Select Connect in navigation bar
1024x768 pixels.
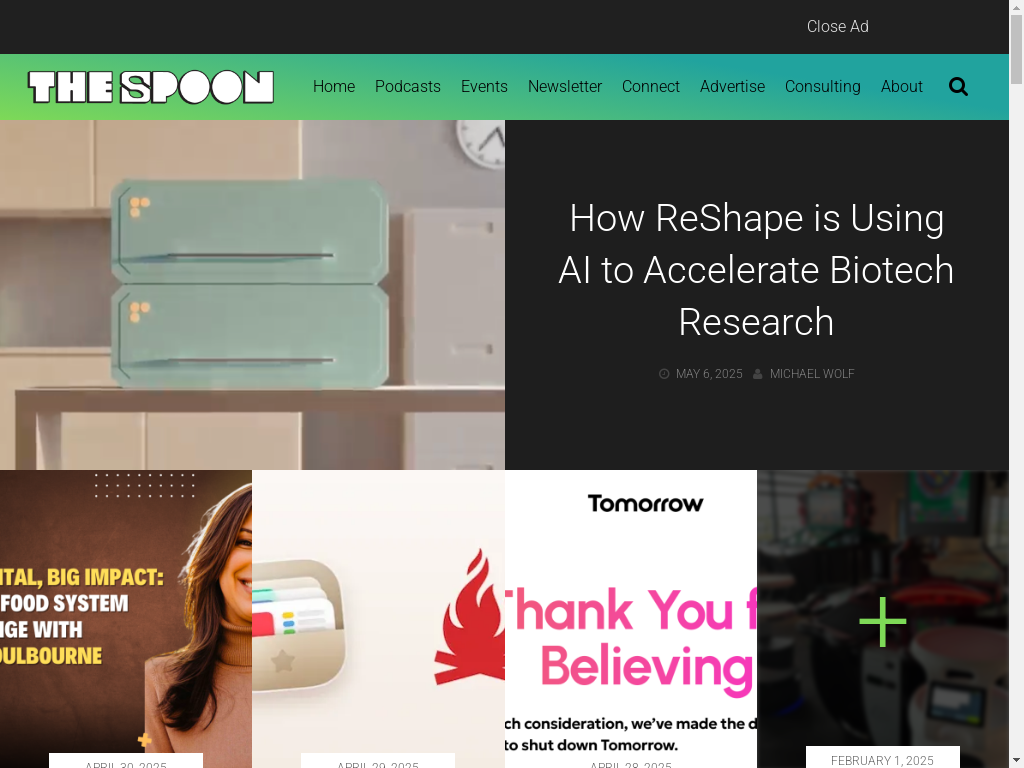click(650, 86)
